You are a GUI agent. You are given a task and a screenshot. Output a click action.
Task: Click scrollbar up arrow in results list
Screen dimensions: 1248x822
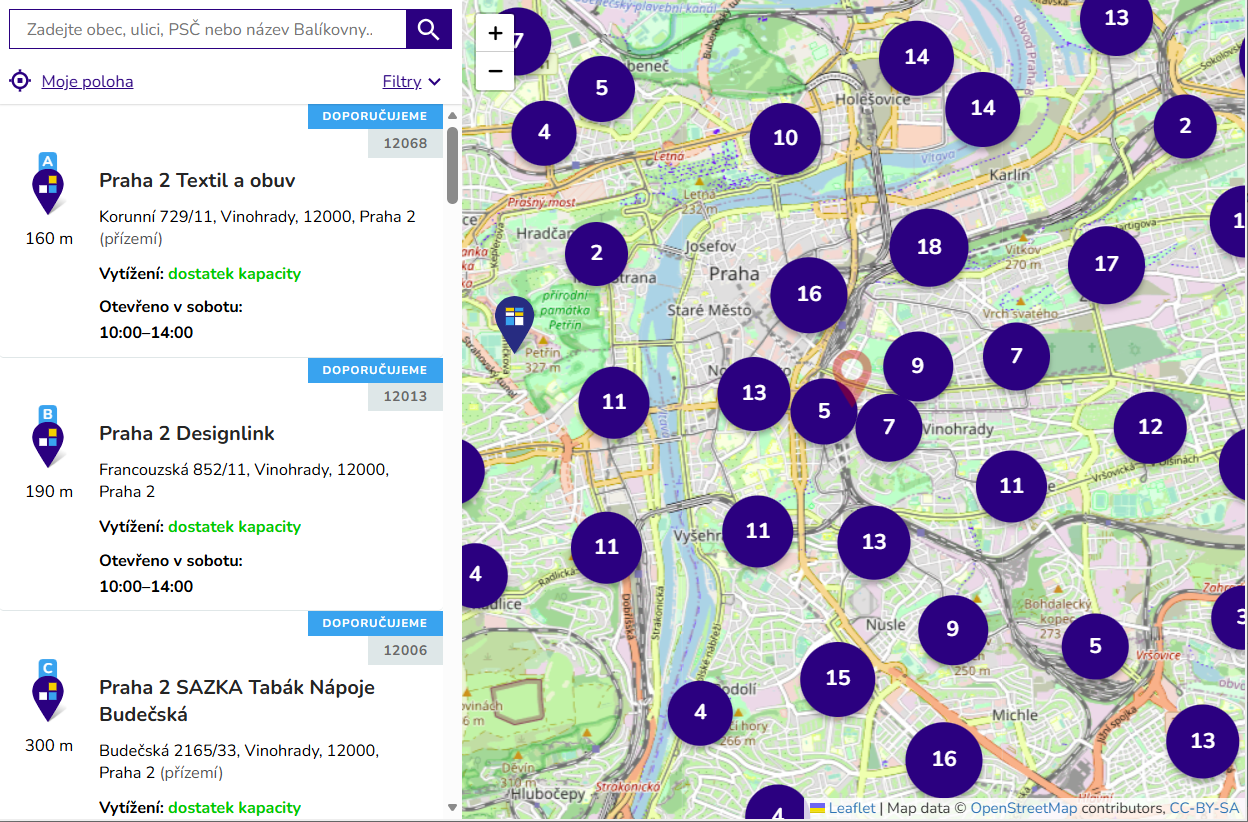pyautogui.click(x=452, y=115)
